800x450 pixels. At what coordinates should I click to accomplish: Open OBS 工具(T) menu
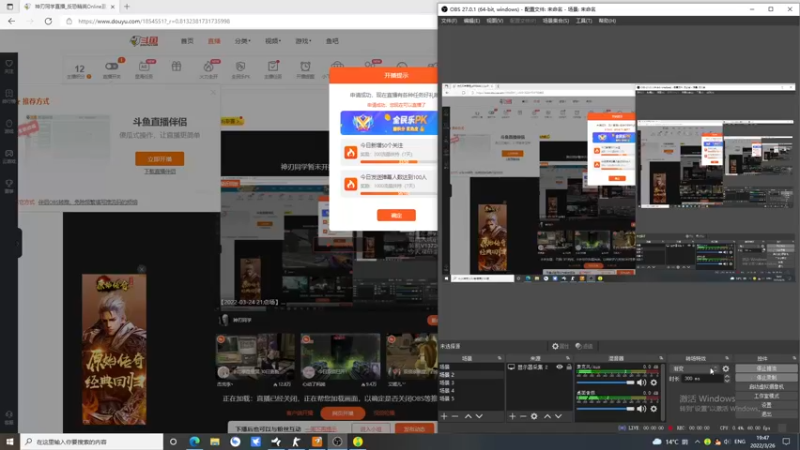[584, 21]
